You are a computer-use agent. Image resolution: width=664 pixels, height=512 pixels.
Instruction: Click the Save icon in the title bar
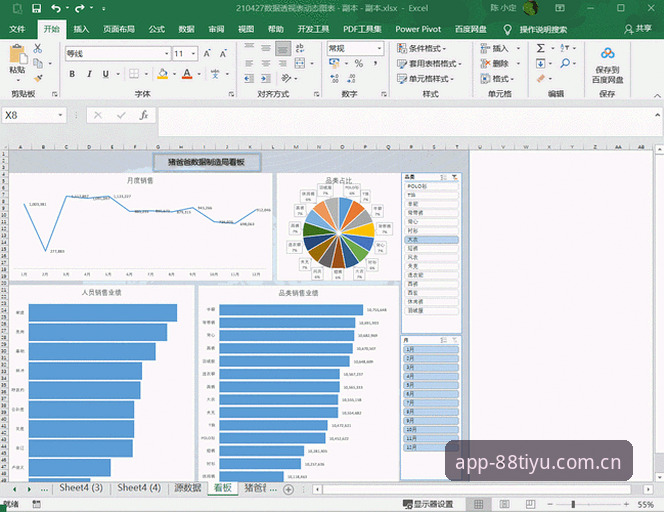coord(36,8)
